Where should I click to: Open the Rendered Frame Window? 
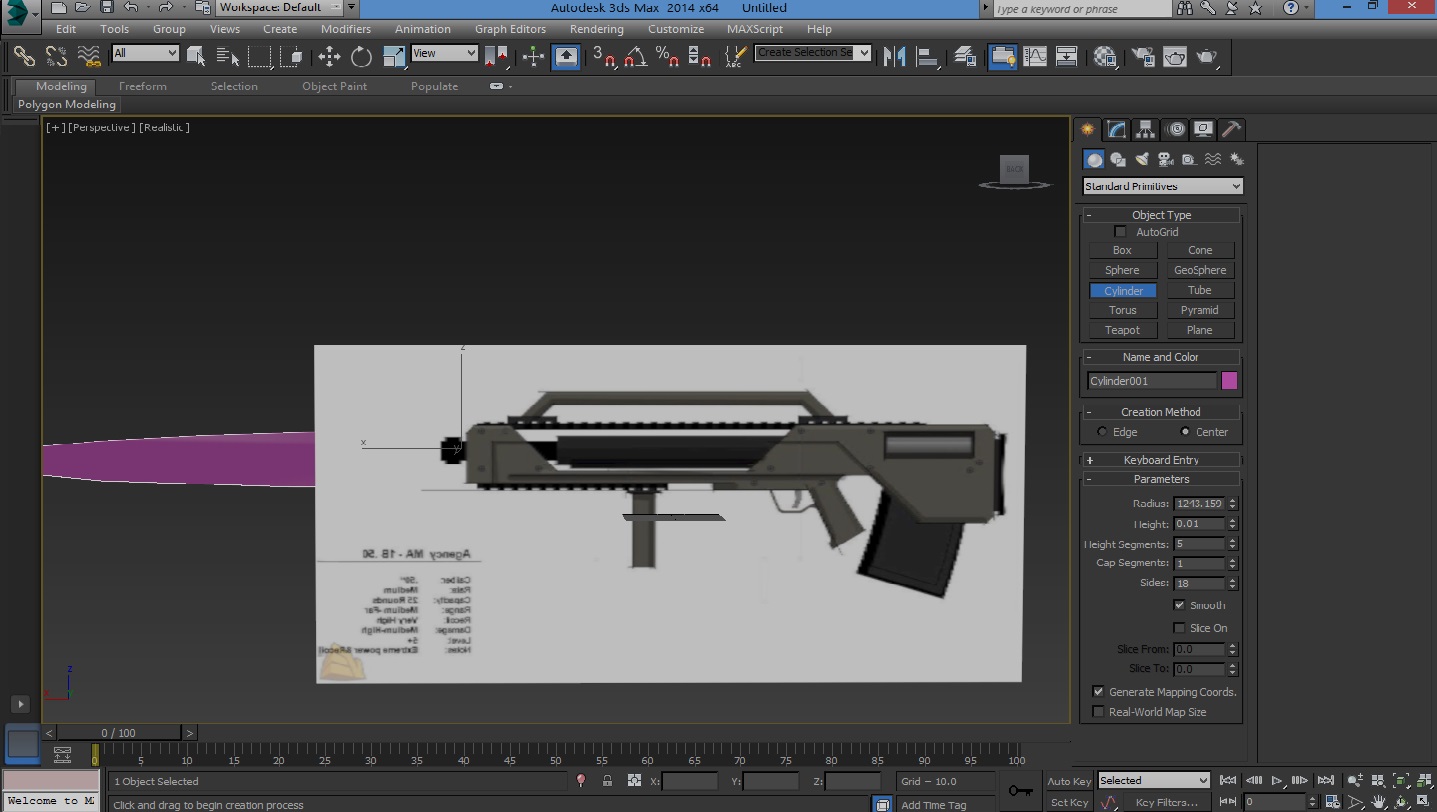[x=1175, y=56]
